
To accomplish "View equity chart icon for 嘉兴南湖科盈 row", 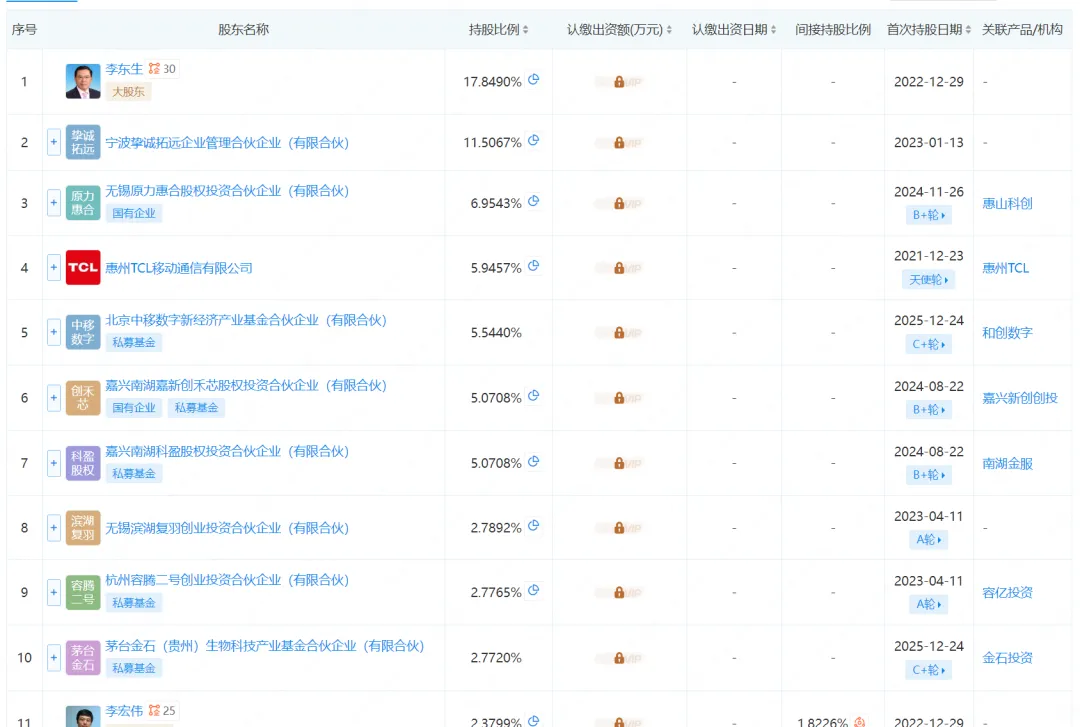I will tap(533, 462).
